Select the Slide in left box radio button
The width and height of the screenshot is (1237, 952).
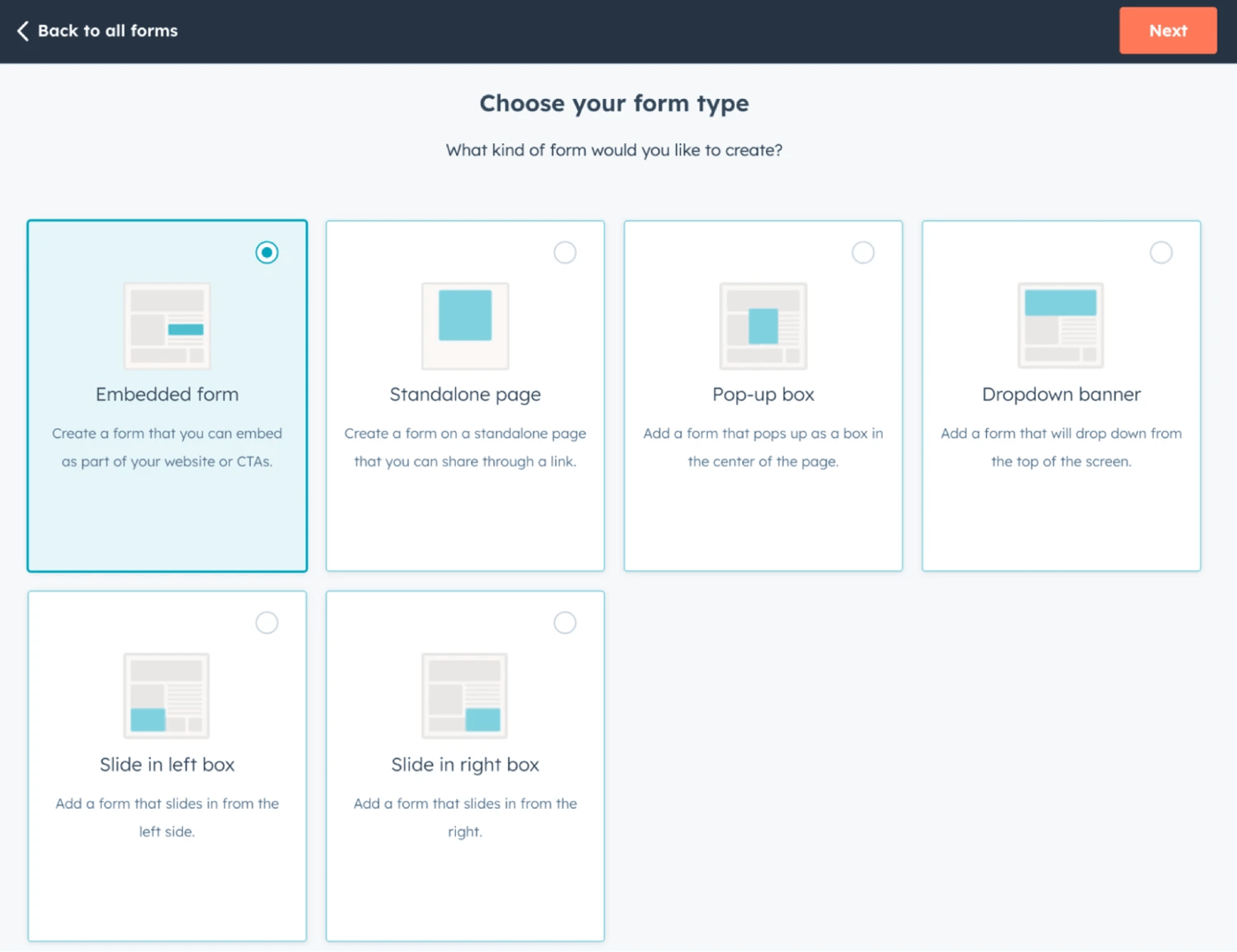tap(267, 623)
